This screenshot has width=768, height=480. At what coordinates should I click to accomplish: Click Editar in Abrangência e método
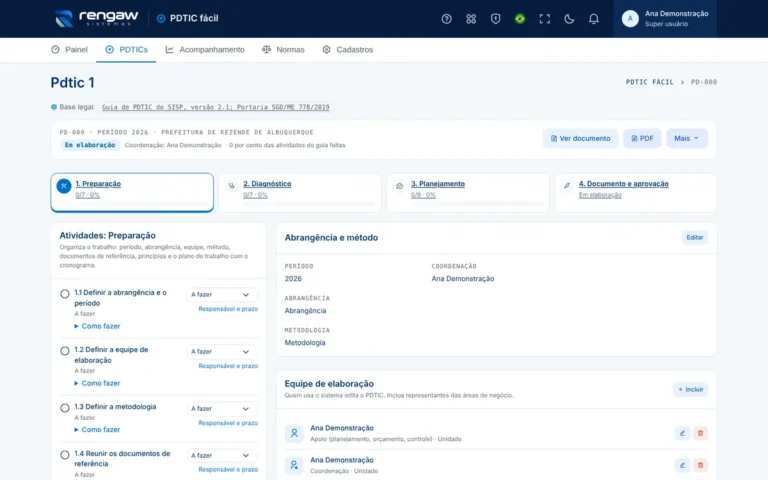coord(695,238)
